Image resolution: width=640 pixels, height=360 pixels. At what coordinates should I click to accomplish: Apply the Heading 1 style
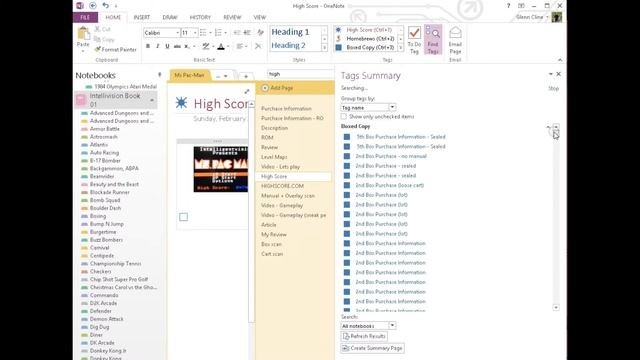(290, 32)
